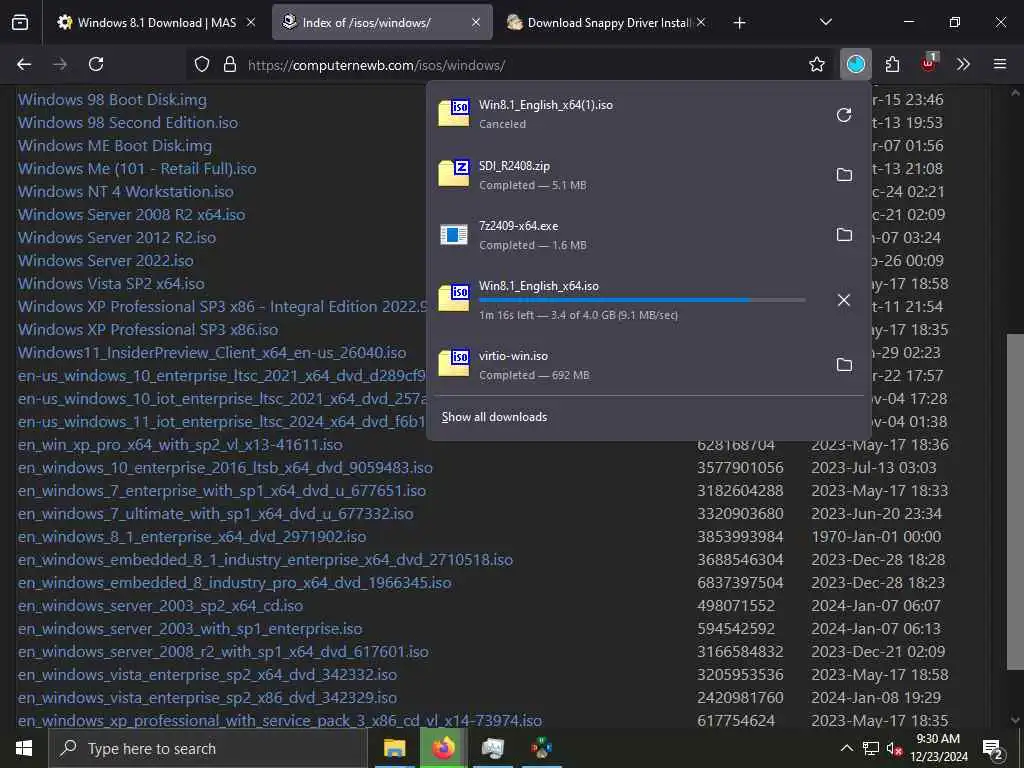
Task: Open the Windows Start menu
Action: point(24,748)
